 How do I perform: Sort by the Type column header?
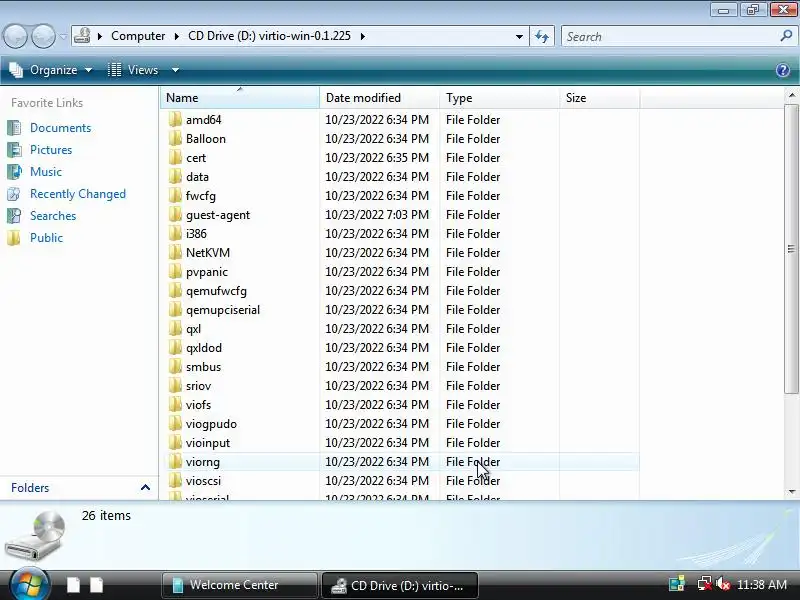point(499,97)
